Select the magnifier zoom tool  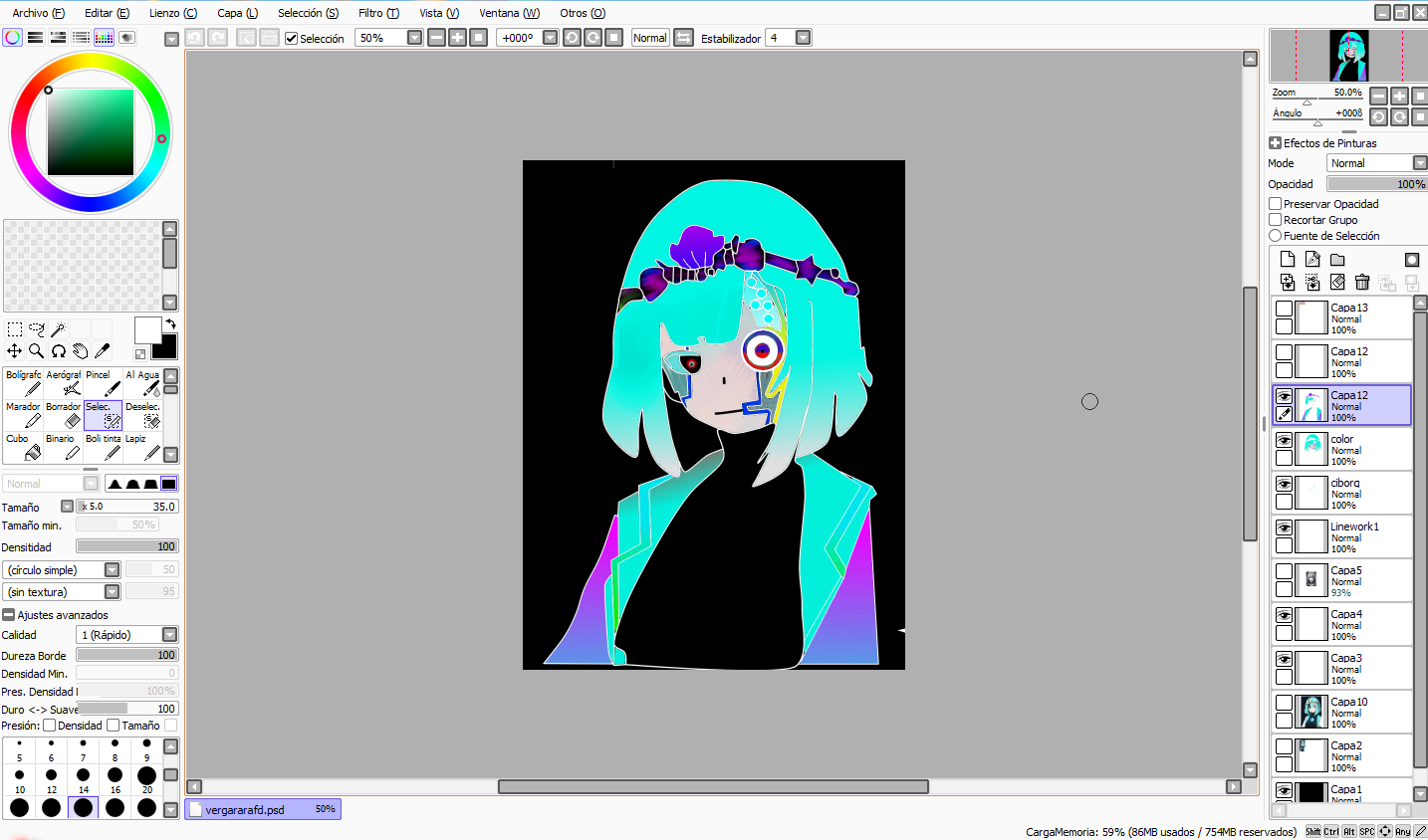(x=36, y=351)
